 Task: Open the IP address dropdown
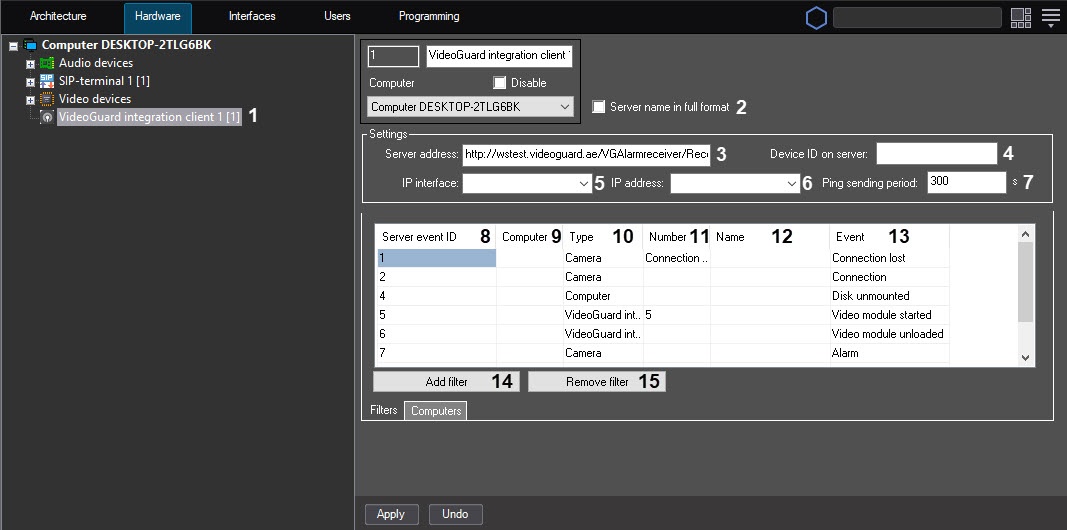(791, 184)
